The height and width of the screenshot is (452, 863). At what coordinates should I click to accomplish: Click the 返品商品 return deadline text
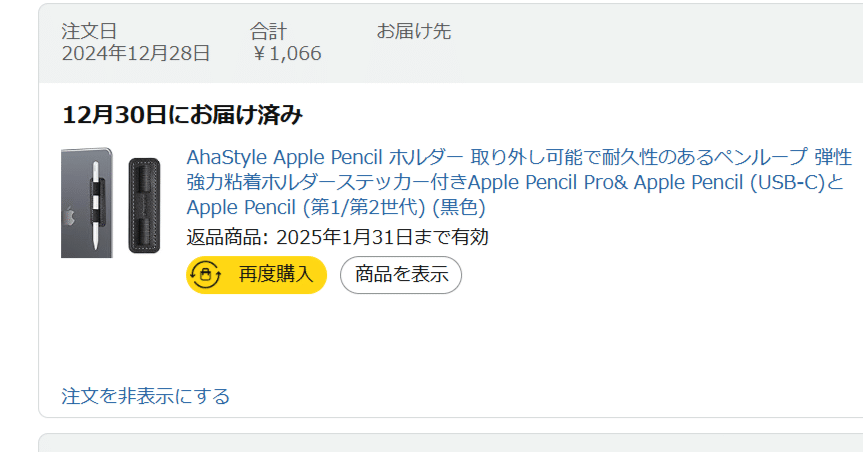pos(337,237)
